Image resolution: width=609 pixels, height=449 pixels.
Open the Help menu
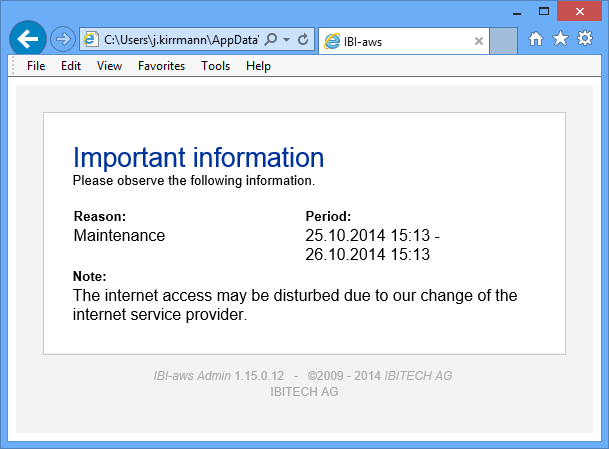258,66
